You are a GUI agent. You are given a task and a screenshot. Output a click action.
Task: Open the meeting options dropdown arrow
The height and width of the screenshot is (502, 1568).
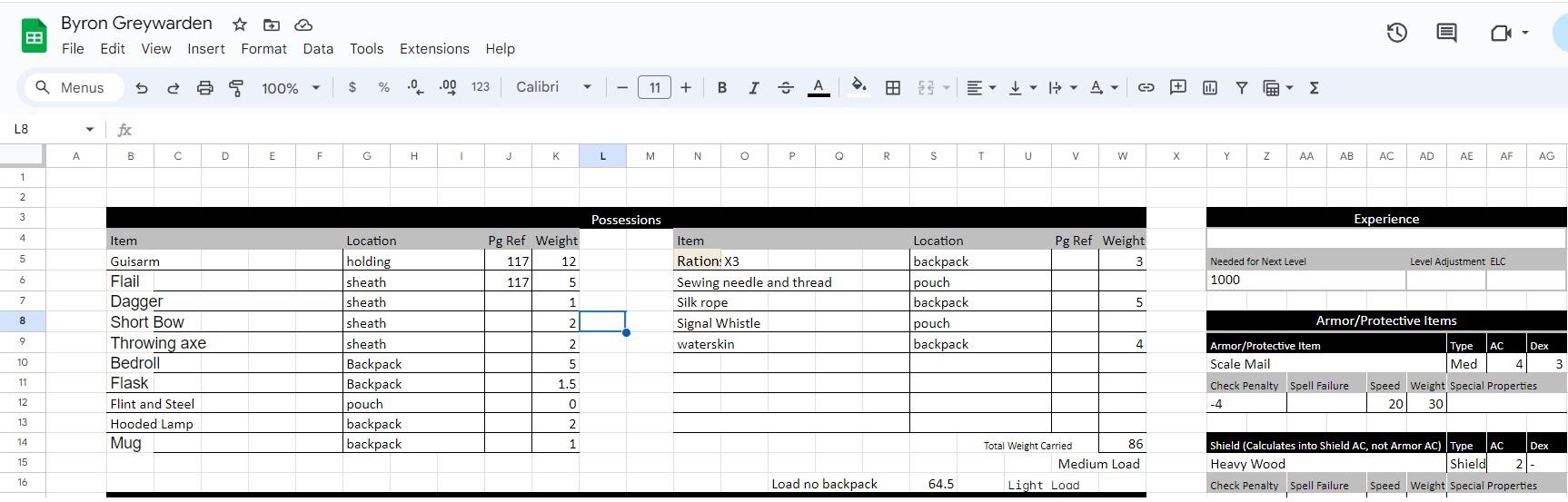(1525, 33)
